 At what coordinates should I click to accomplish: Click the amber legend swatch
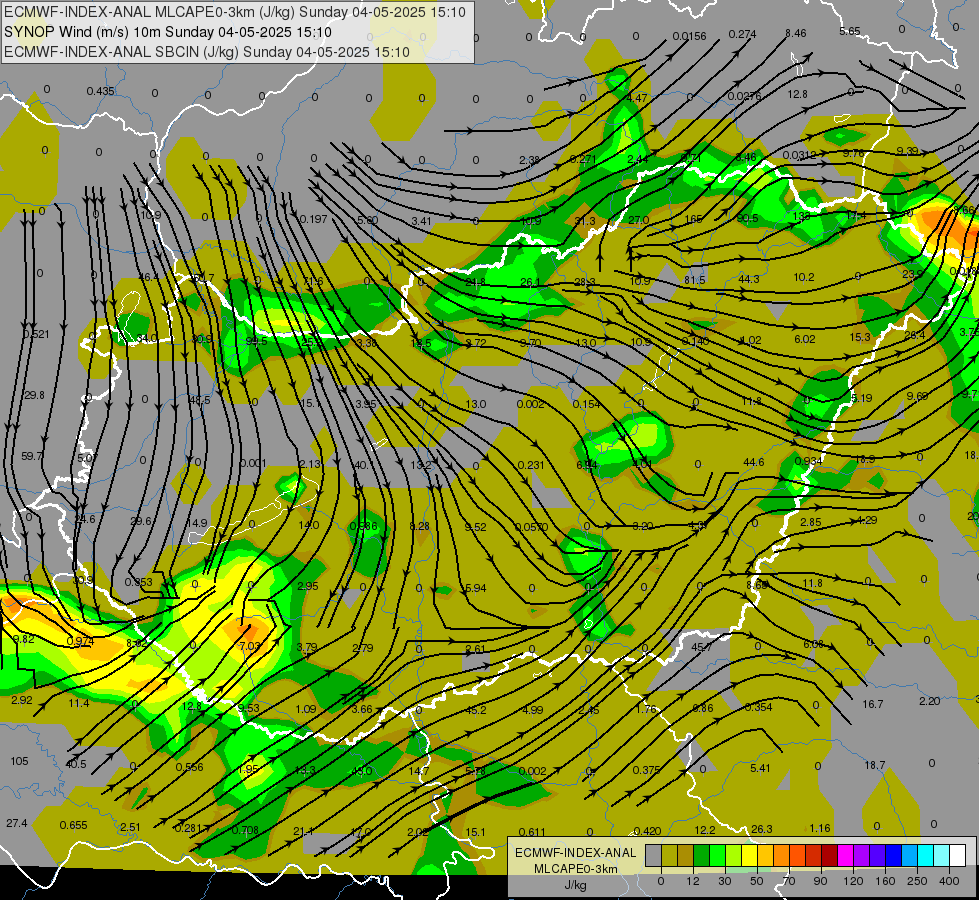point(765,856)
